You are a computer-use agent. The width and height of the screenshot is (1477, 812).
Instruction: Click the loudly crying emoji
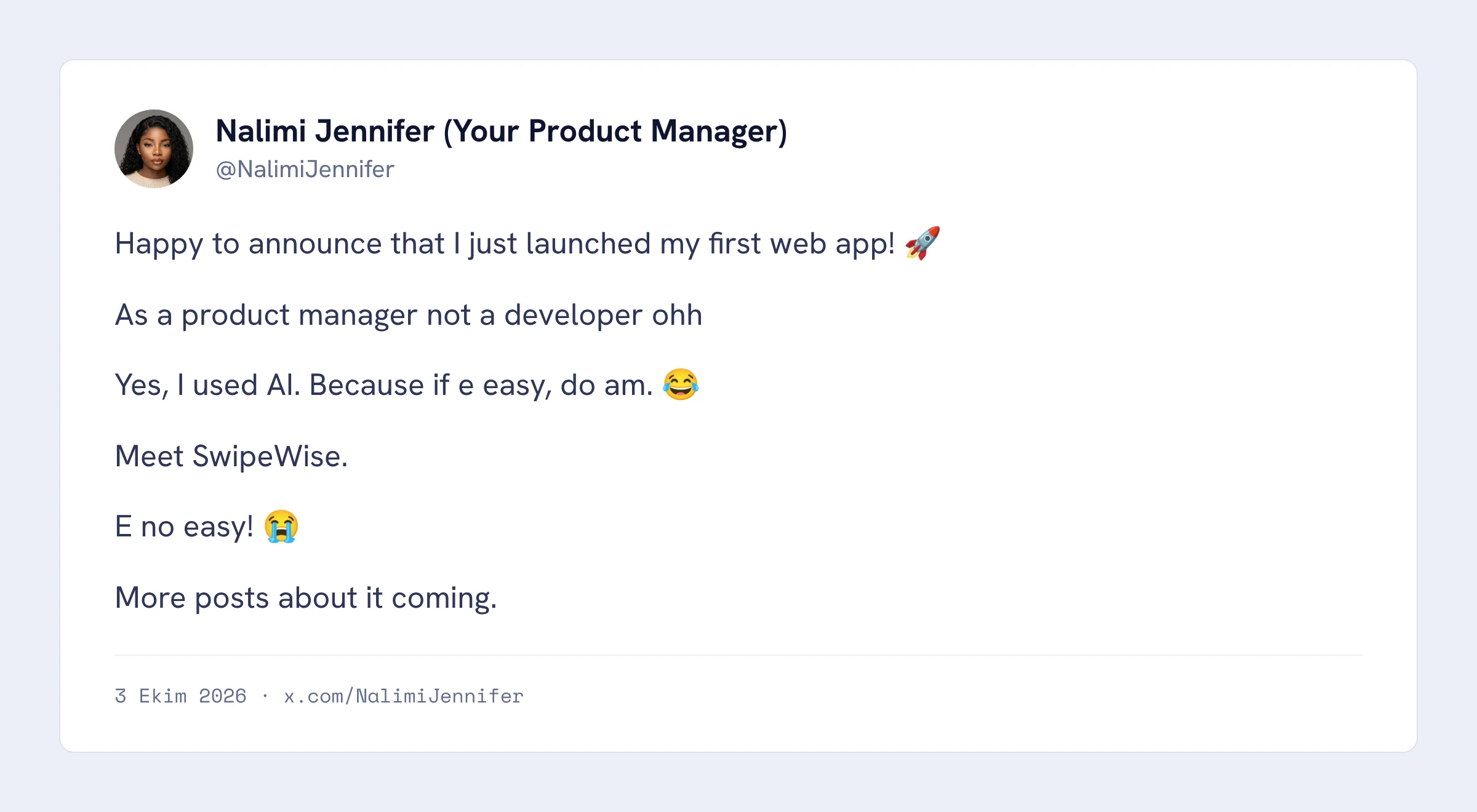click(x=281, y=527)
